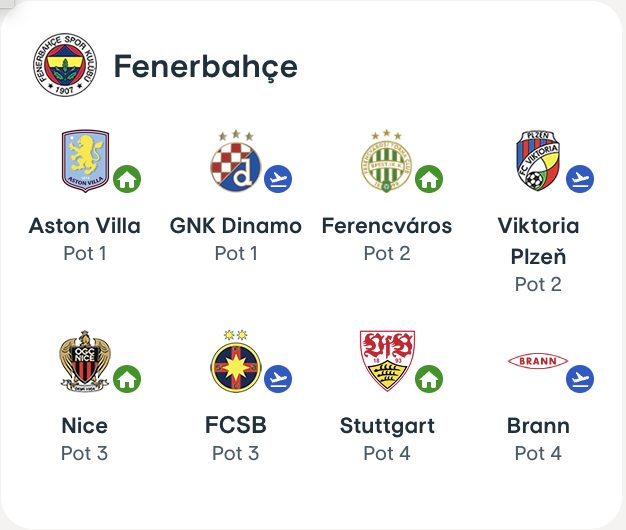Click the away plane icon beside FCSB
This screenshot has width=626, height=530.
pos(278,379)
